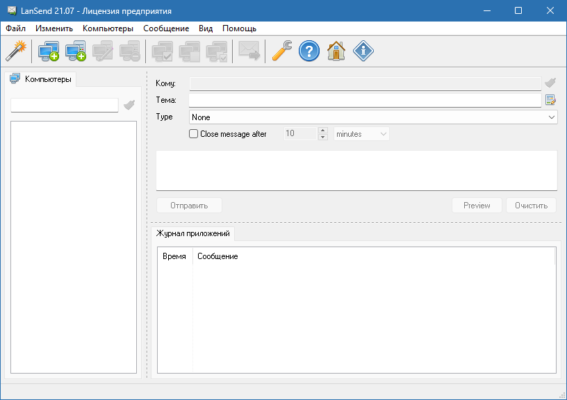The height and width of the screenshot is (400, 567).
Task: Click the clear icon beside Кому field
Action: tap(550, 83)
